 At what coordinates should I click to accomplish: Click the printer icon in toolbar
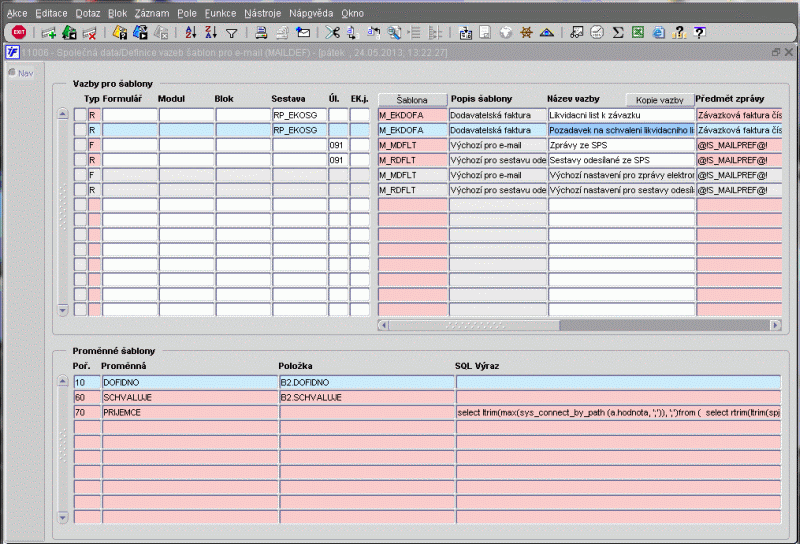coord(260,32)
